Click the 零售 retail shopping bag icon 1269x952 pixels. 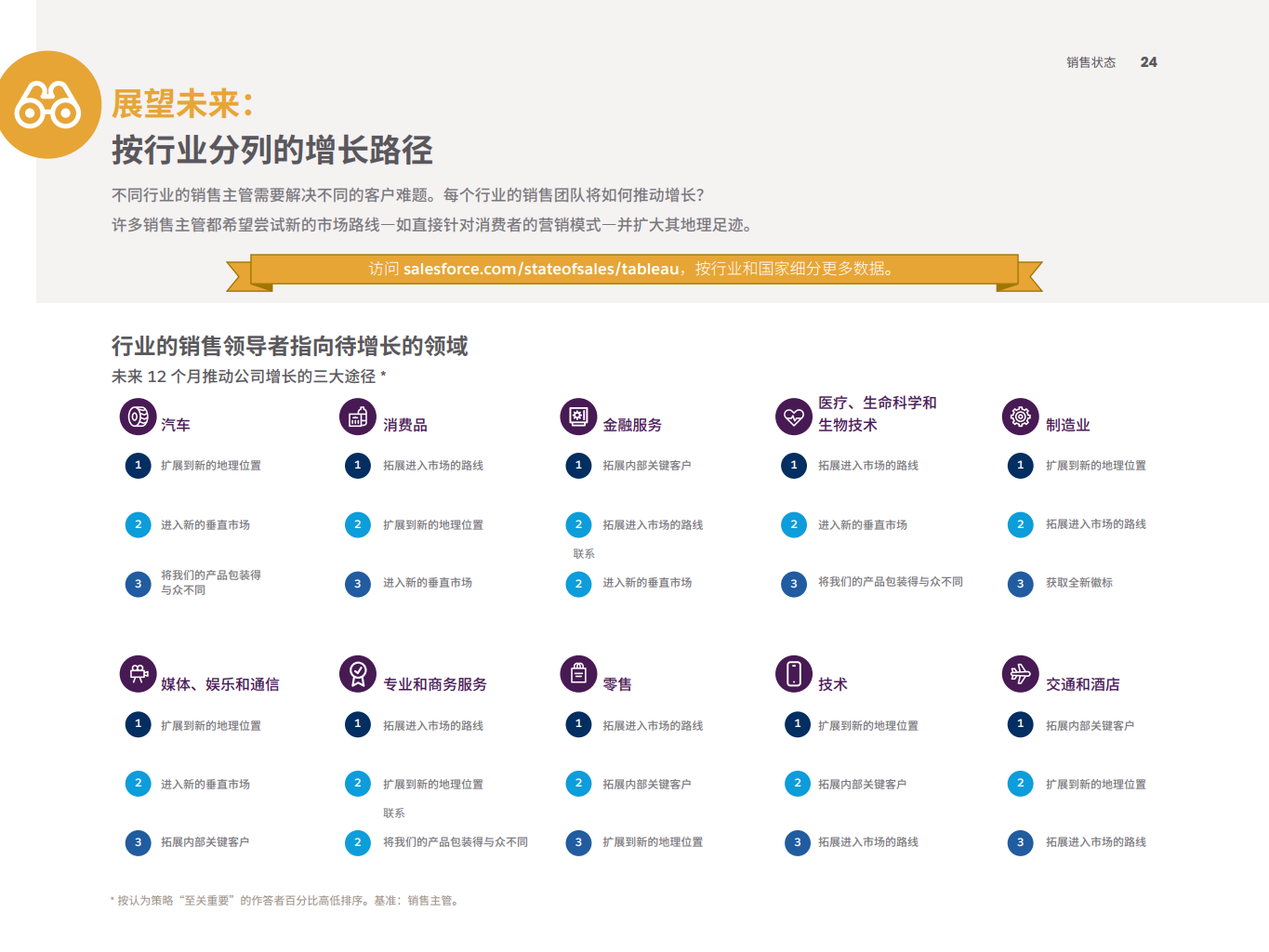[x=578, y=674]
